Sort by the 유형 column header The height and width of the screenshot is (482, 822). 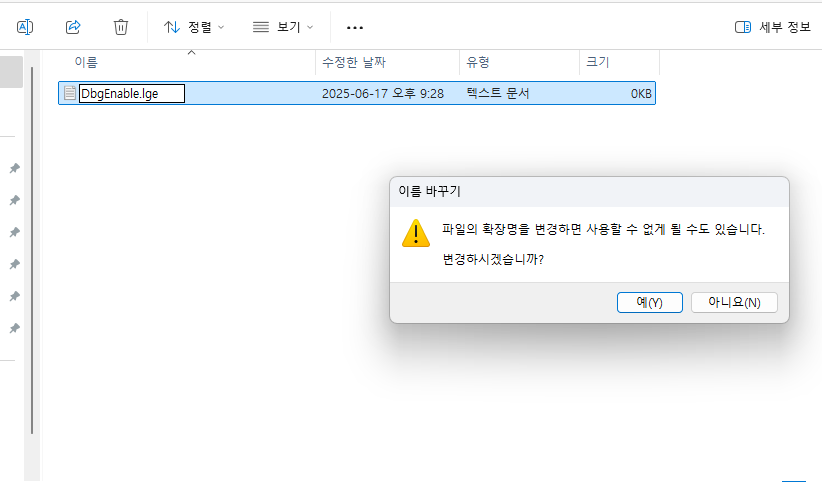coord(478,62)
